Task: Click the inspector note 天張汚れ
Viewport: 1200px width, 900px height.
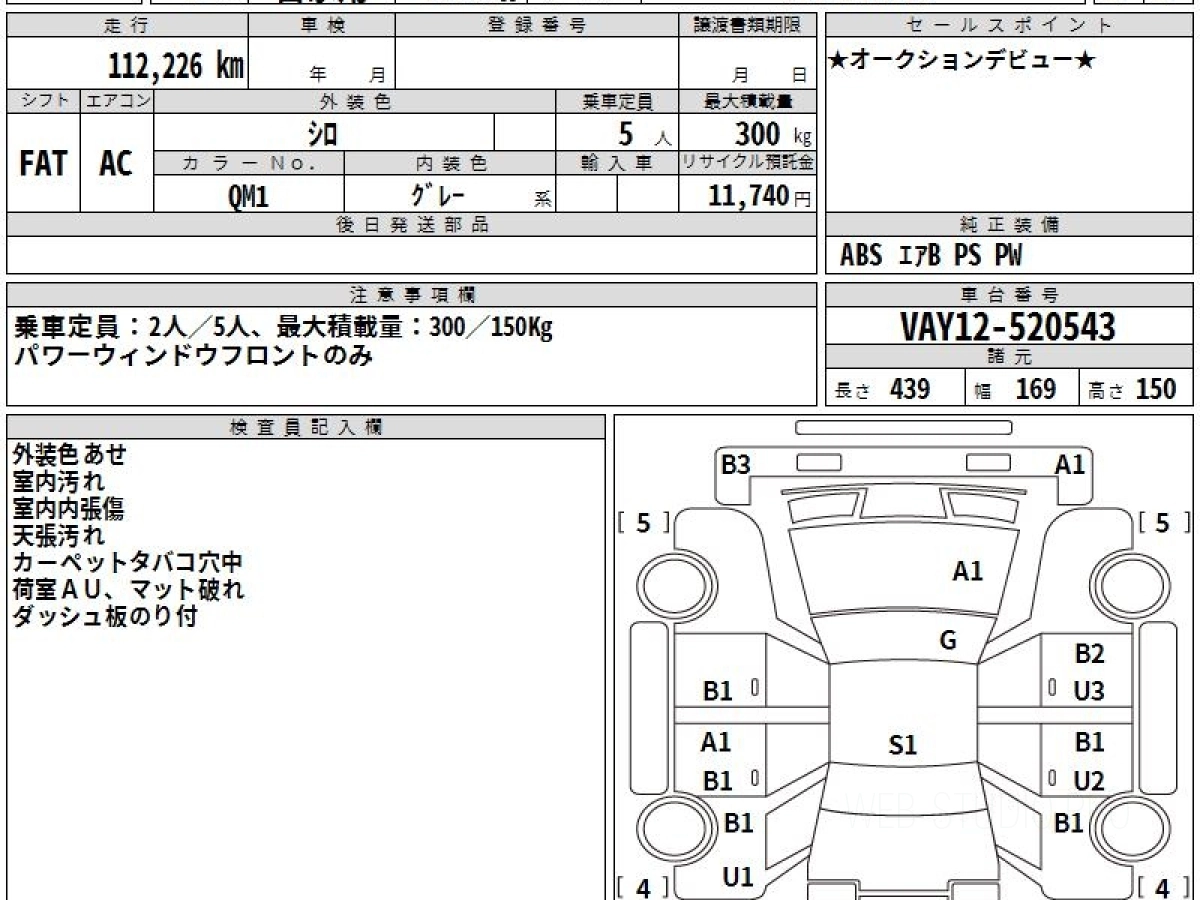Action: pos(59,536)
